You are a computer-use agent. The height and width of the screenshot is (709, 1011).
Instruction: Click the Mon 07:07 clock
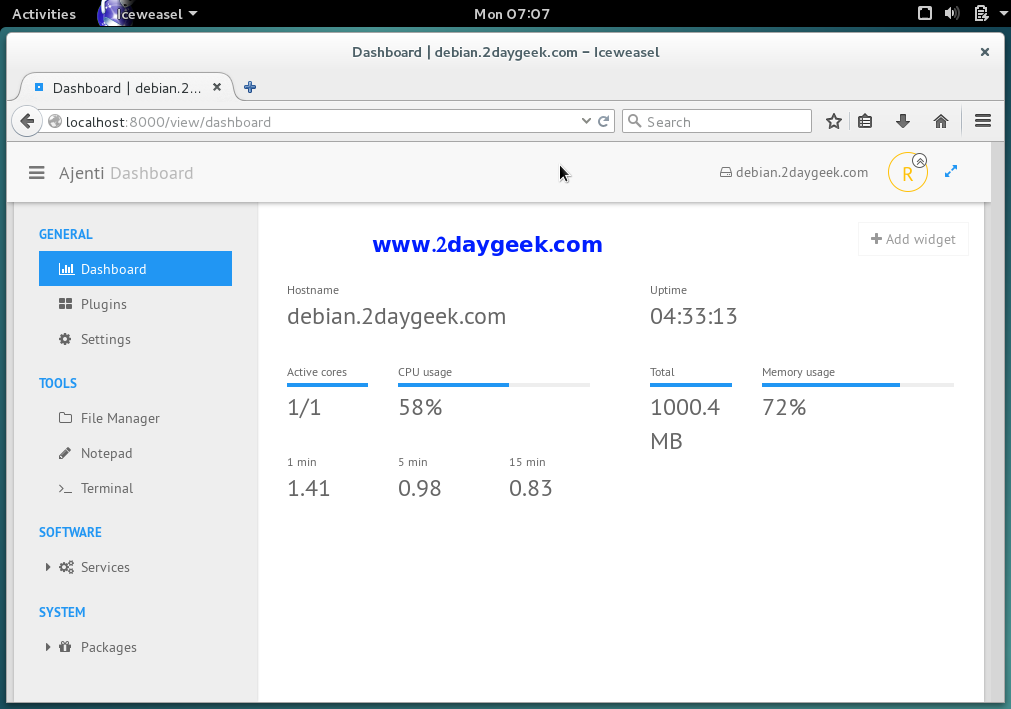pos(512,14)
